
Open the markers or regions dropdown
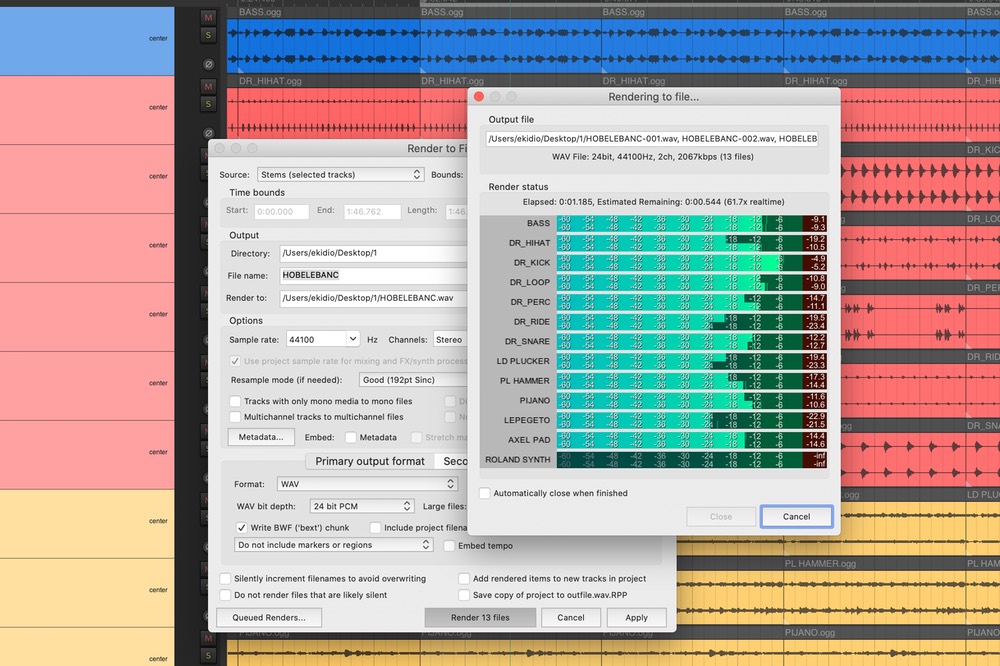click(334, 545)
